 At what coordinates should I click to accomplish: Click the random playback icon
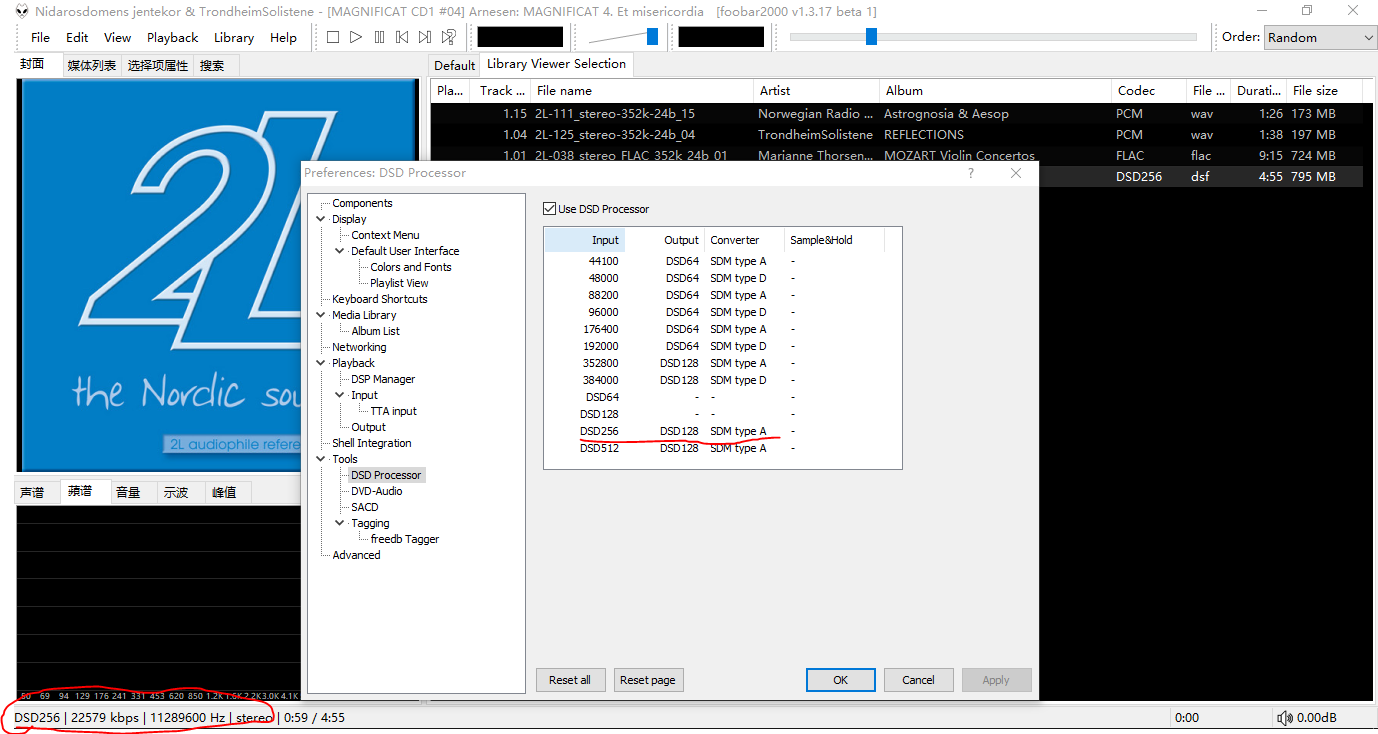(x=449, y=37)
